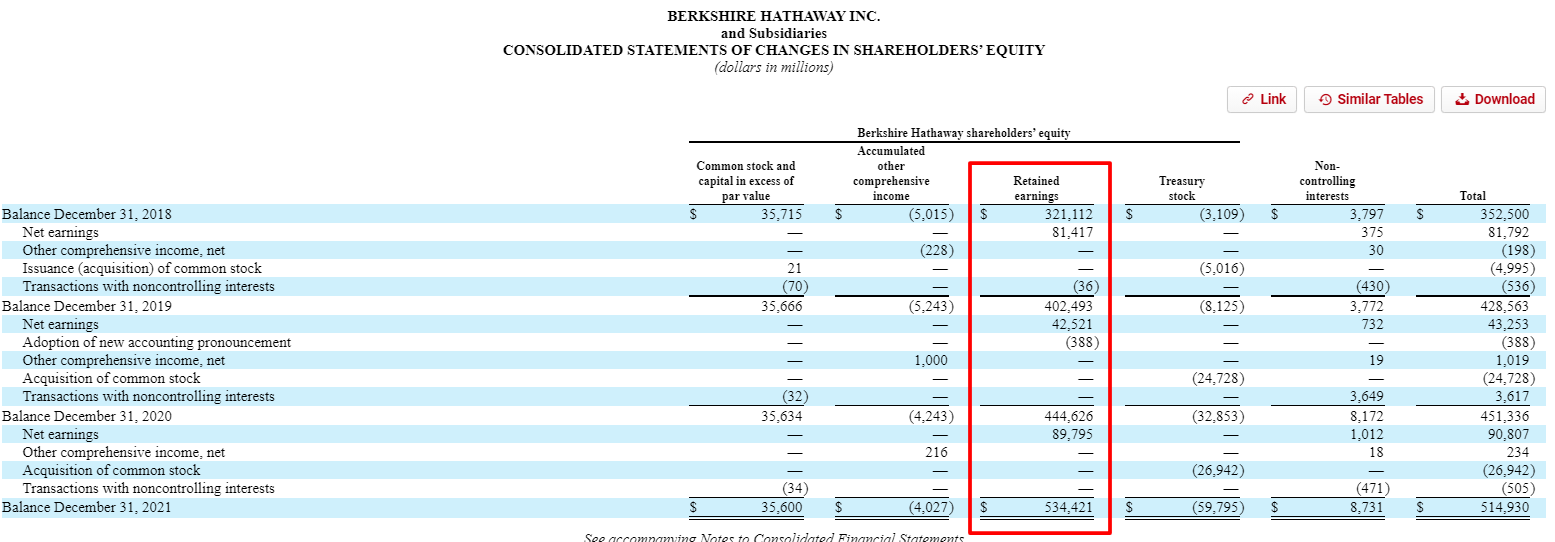Select the Retained earnings column header

pos(1036,189)
